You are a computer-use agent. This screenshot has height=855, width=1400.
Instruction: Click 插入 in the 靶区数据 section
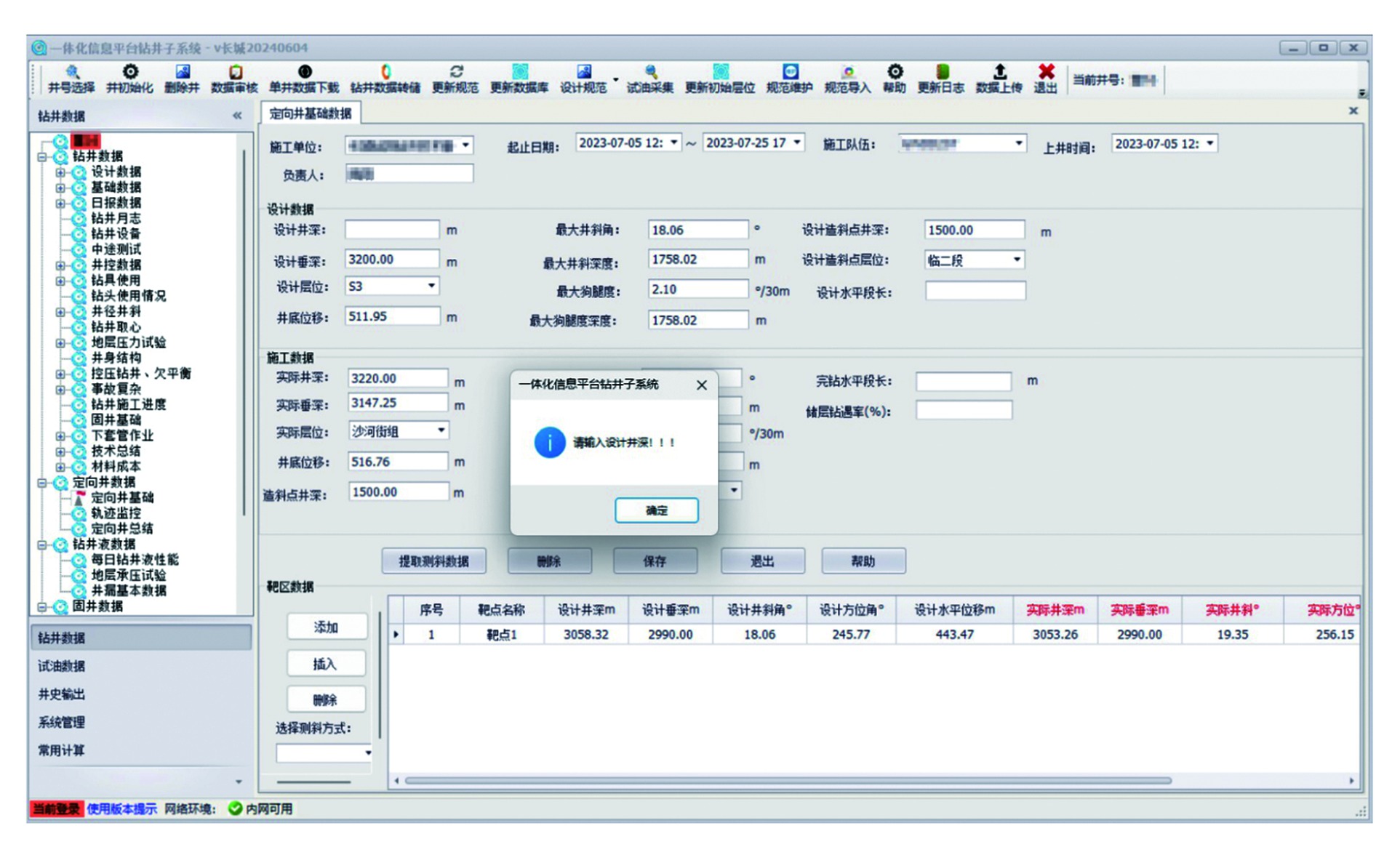(326, 664)
